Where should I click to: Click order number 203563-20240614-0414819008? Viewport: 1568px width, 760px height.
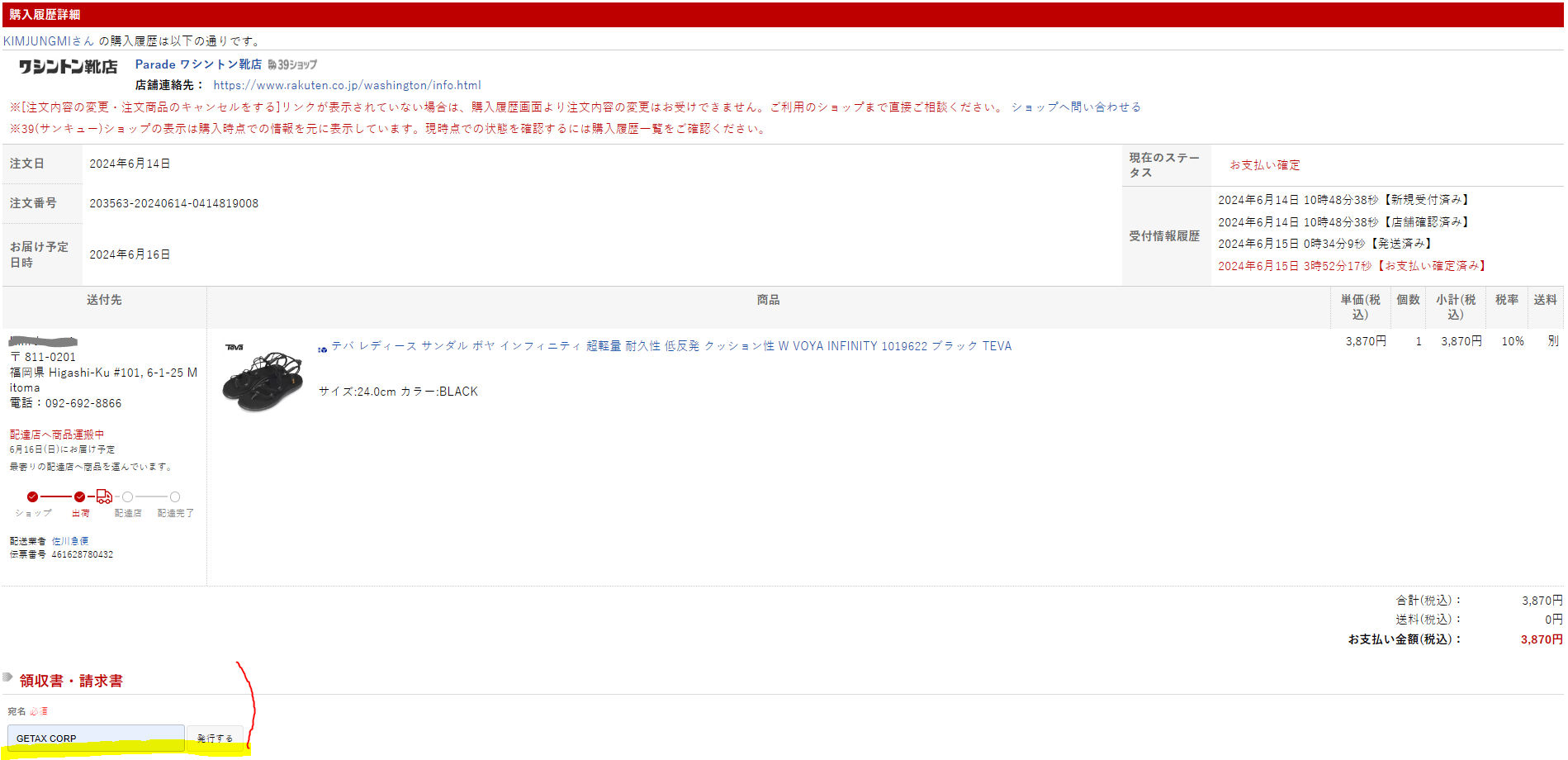click(173, 203)
